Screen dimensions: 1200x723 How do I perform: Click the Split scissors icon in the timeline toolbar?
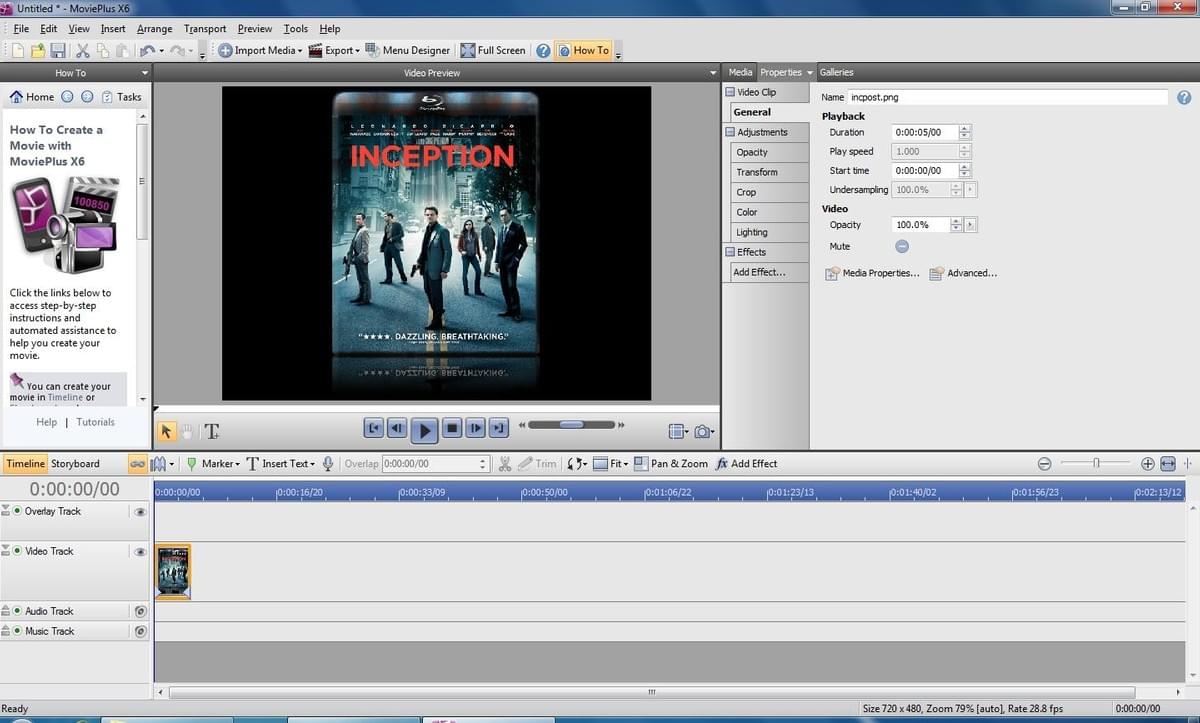coord(504,464)
